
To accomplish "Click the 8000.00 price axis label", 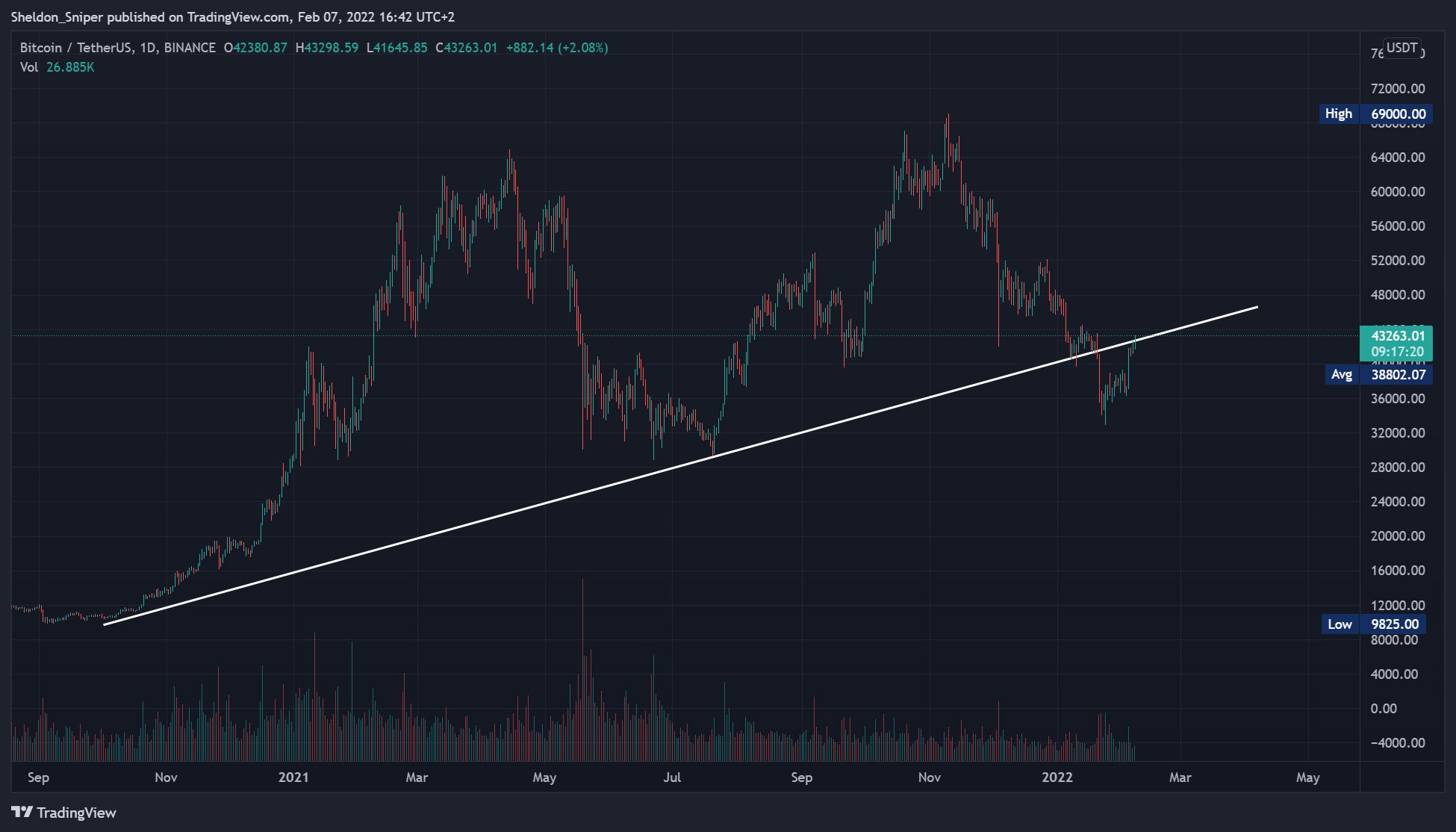I will (1394, 640).
